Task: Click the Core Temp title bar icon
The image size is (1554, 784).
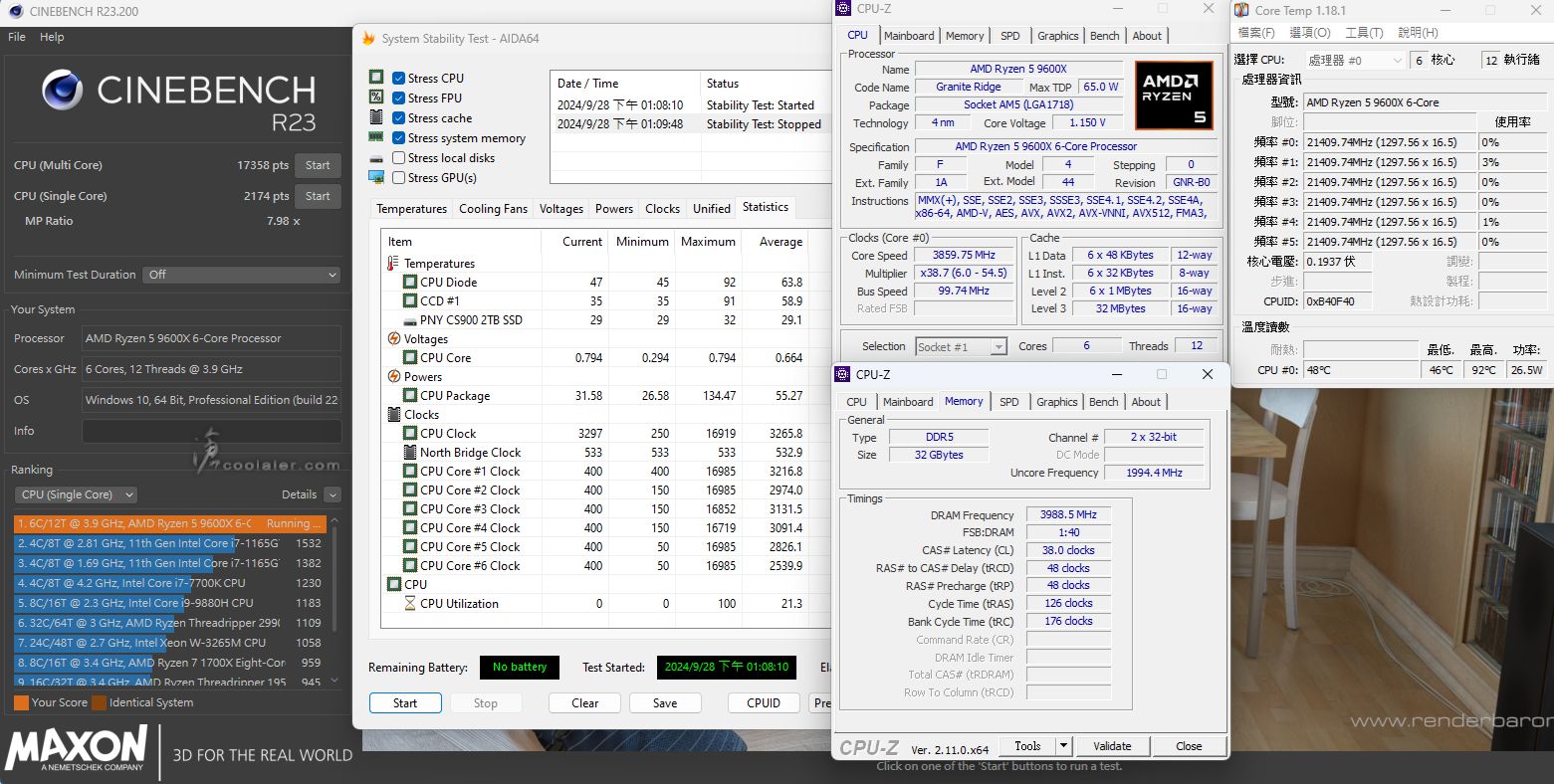Action: 1241,10
